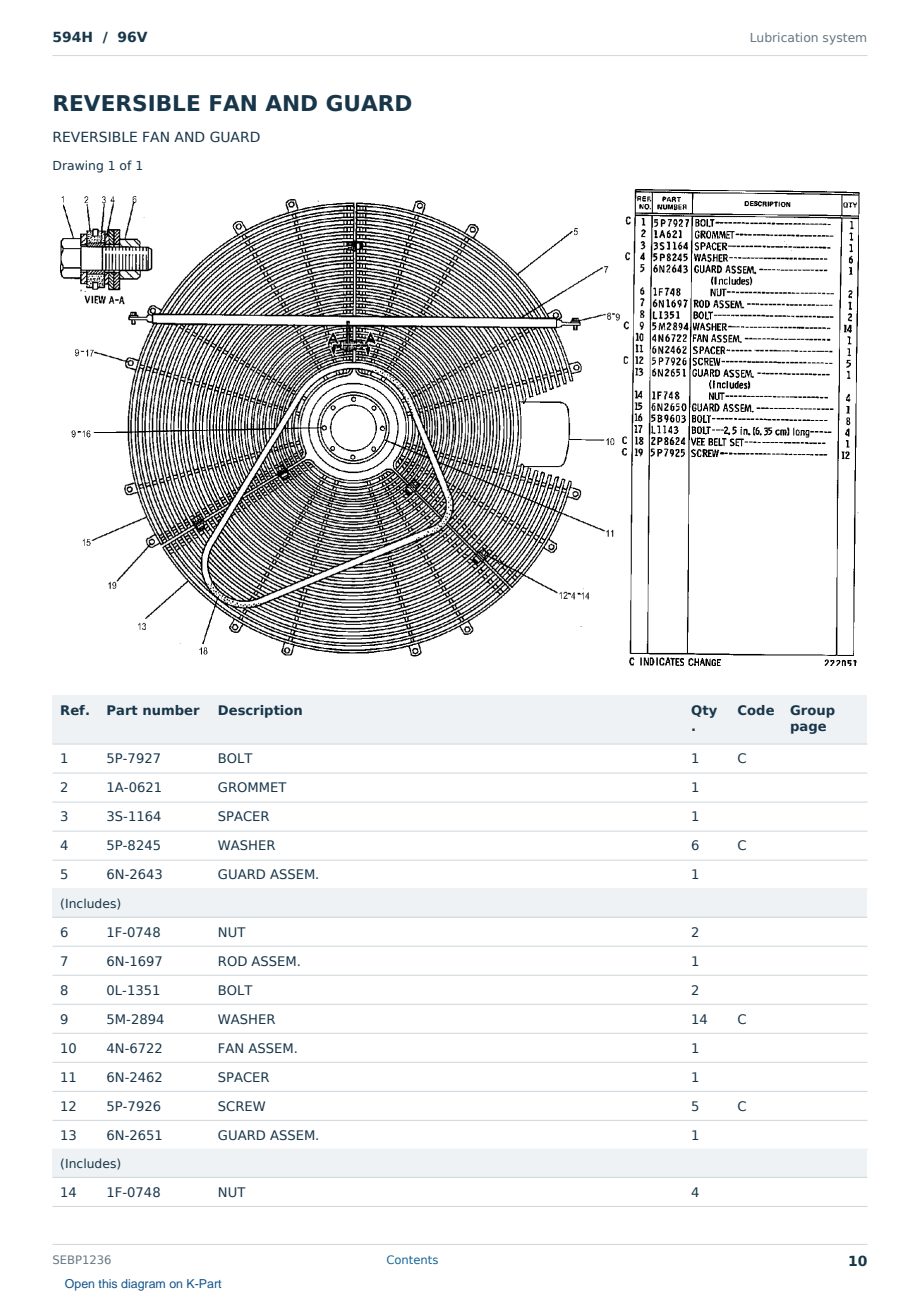This screenshot has width=920, height=1300.
Task: Click callout number 15 in the diagram
Action: tap(87, 542)
